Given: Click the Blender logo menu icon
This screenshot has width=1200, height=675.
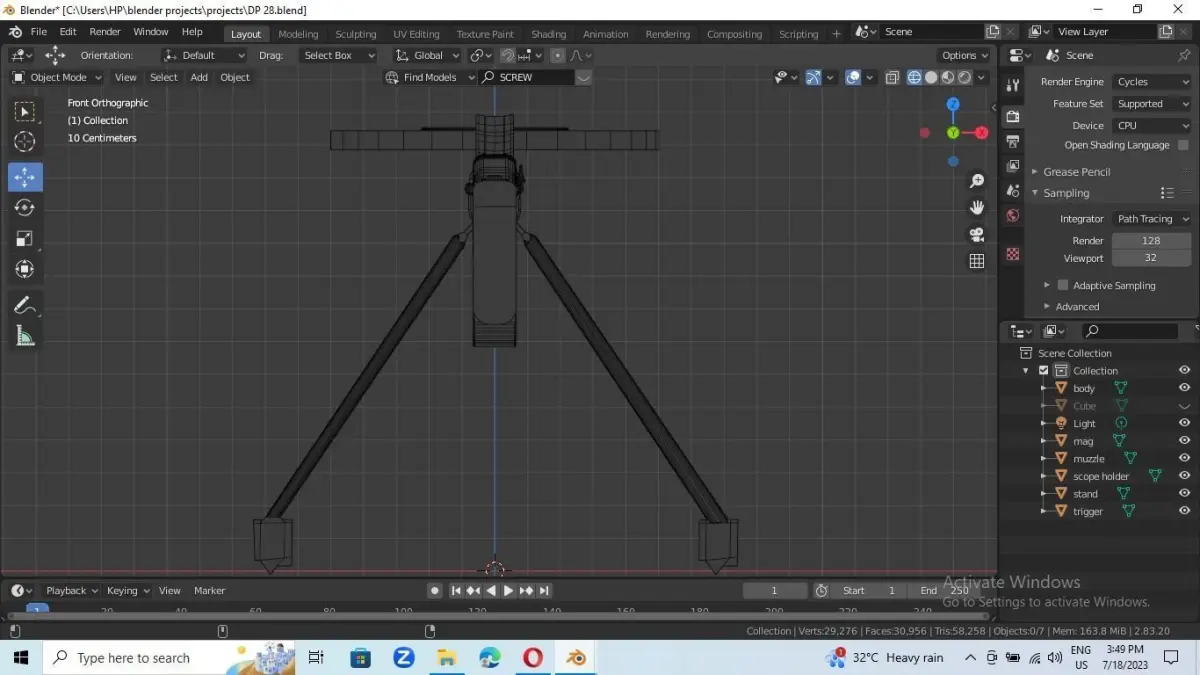Looking at the screenshot, I should tap(15, 32).
